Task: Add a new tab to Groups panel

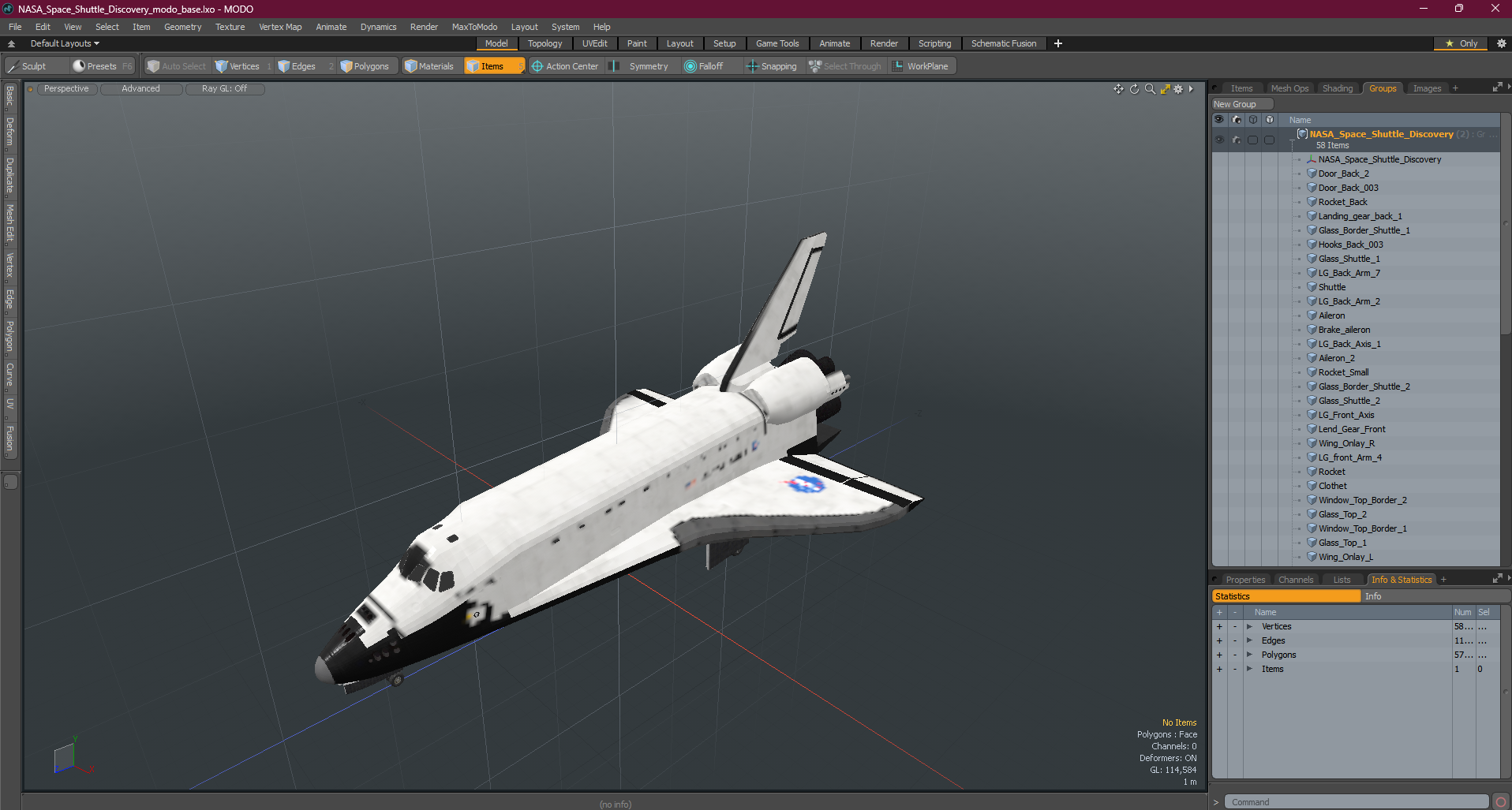Action: (1455, 88)
